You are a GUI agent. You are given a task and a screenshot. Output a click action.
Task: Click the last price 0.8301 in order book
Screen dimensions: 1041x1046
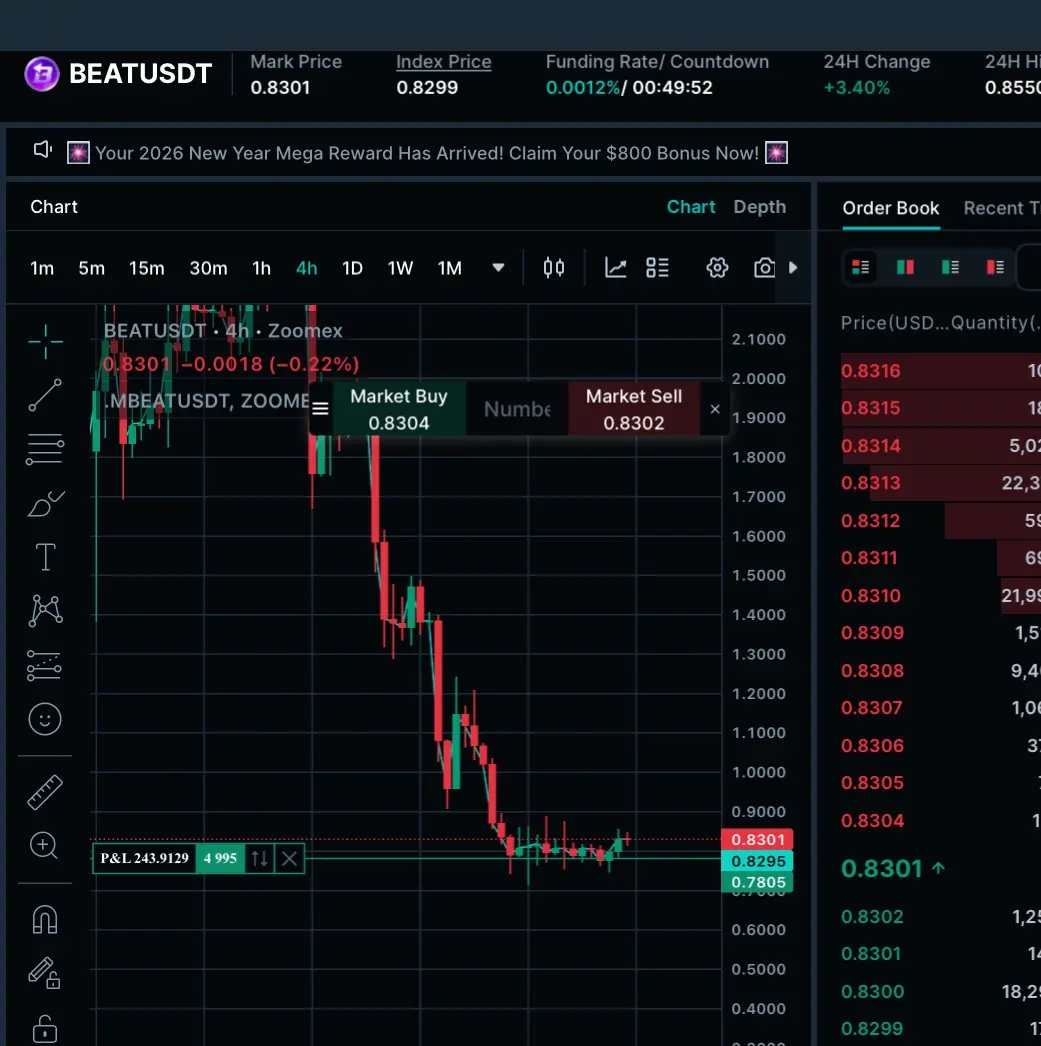882,869
